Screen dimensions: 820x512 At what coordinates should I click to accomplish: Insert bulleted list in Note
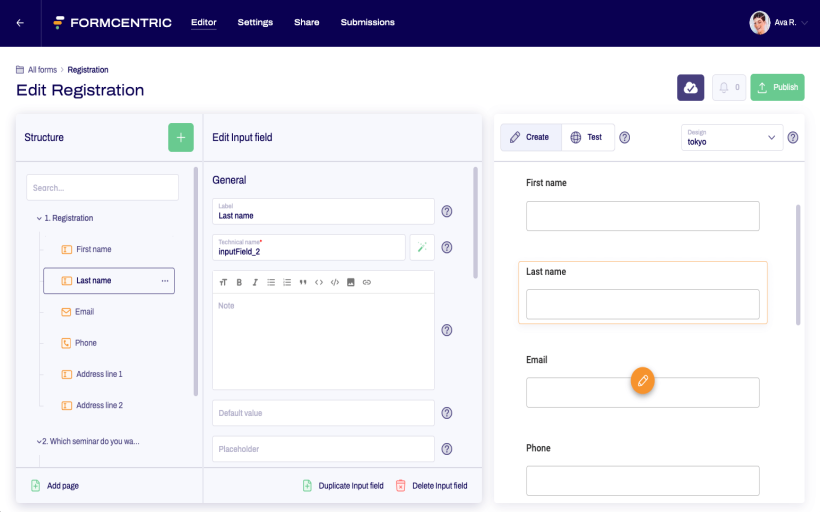[x=271, y=282]
